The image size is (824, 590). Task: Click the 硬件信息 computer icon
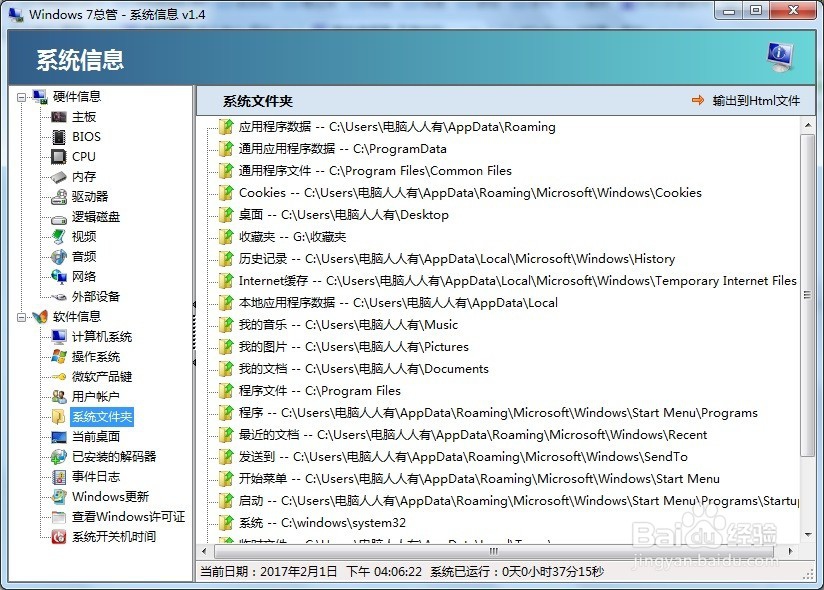(40, 97)
